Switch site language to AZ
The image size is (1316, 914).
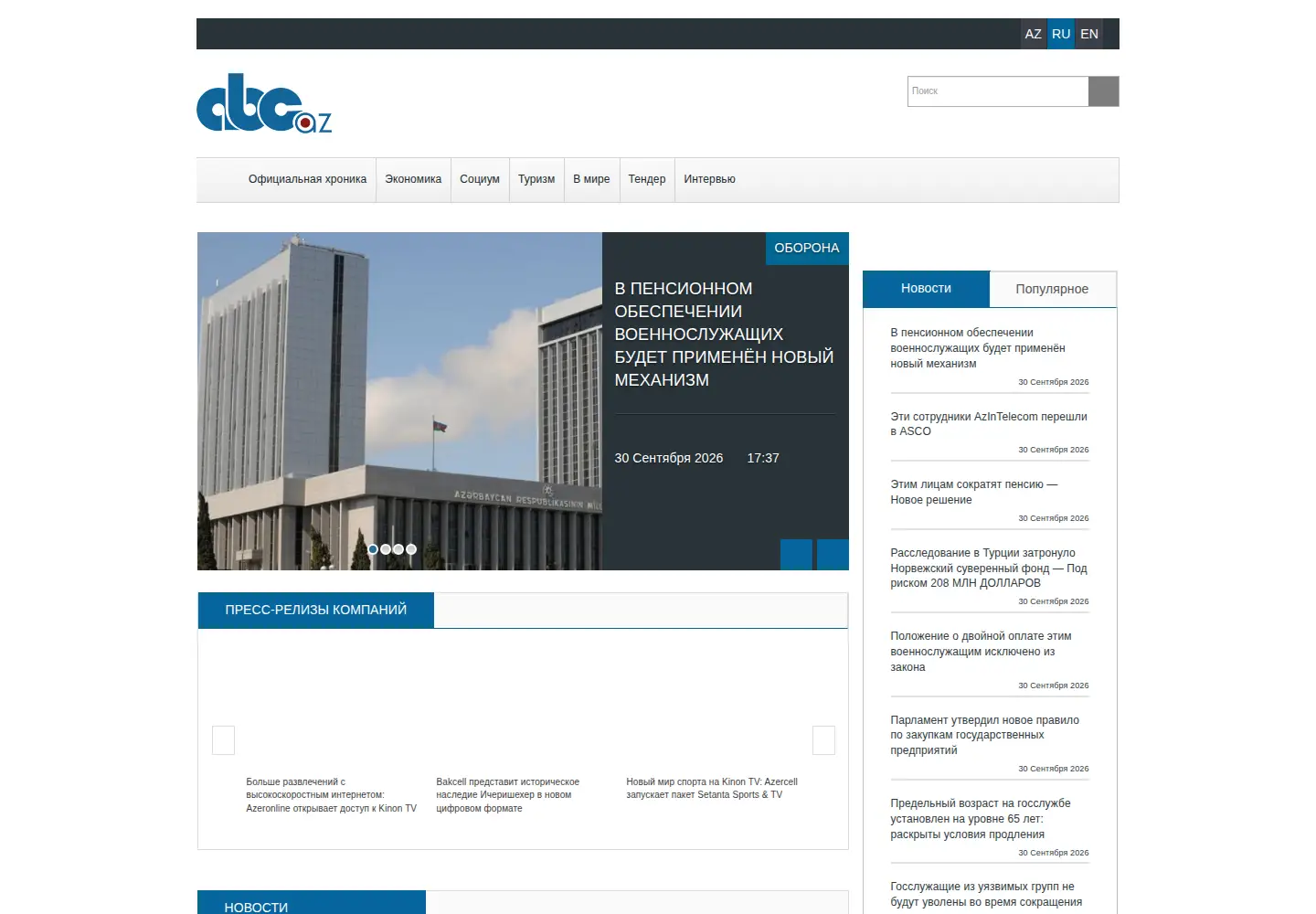pos(1034,34)
